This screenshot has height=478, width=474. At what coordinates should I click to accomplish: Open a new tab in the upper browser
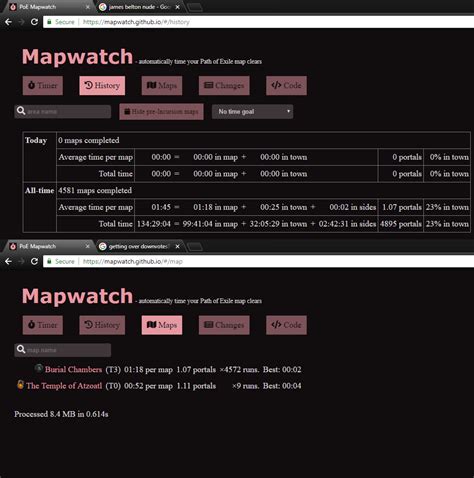click(194, 7)
